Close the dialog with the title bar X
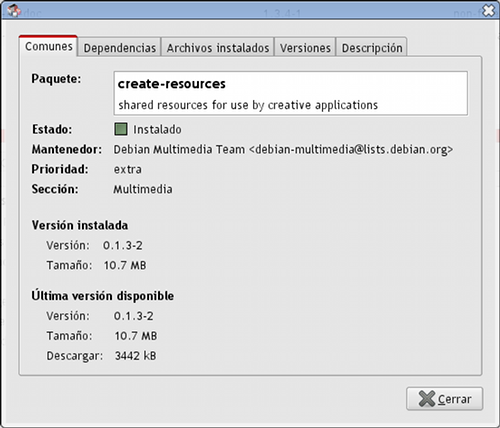500x428 pixels. tap(489, 11)
